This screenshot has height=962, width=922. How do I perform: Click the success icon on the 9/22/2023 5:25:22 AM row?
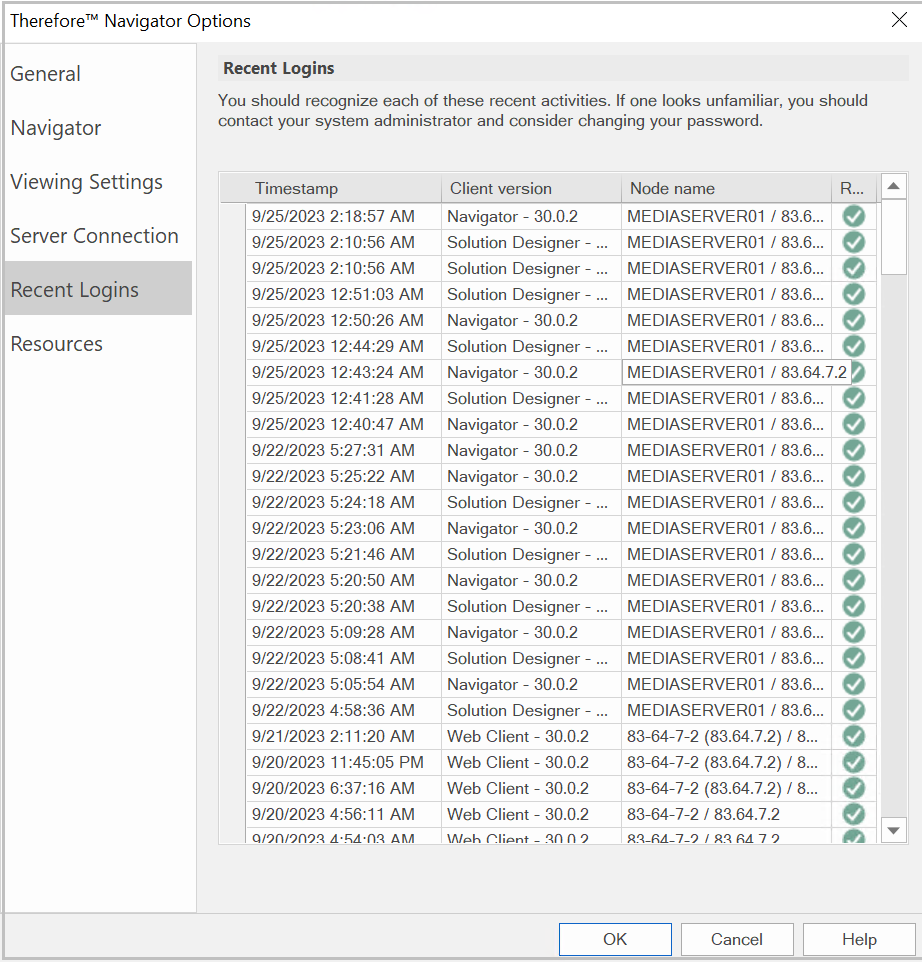click(x=854, y=476)
